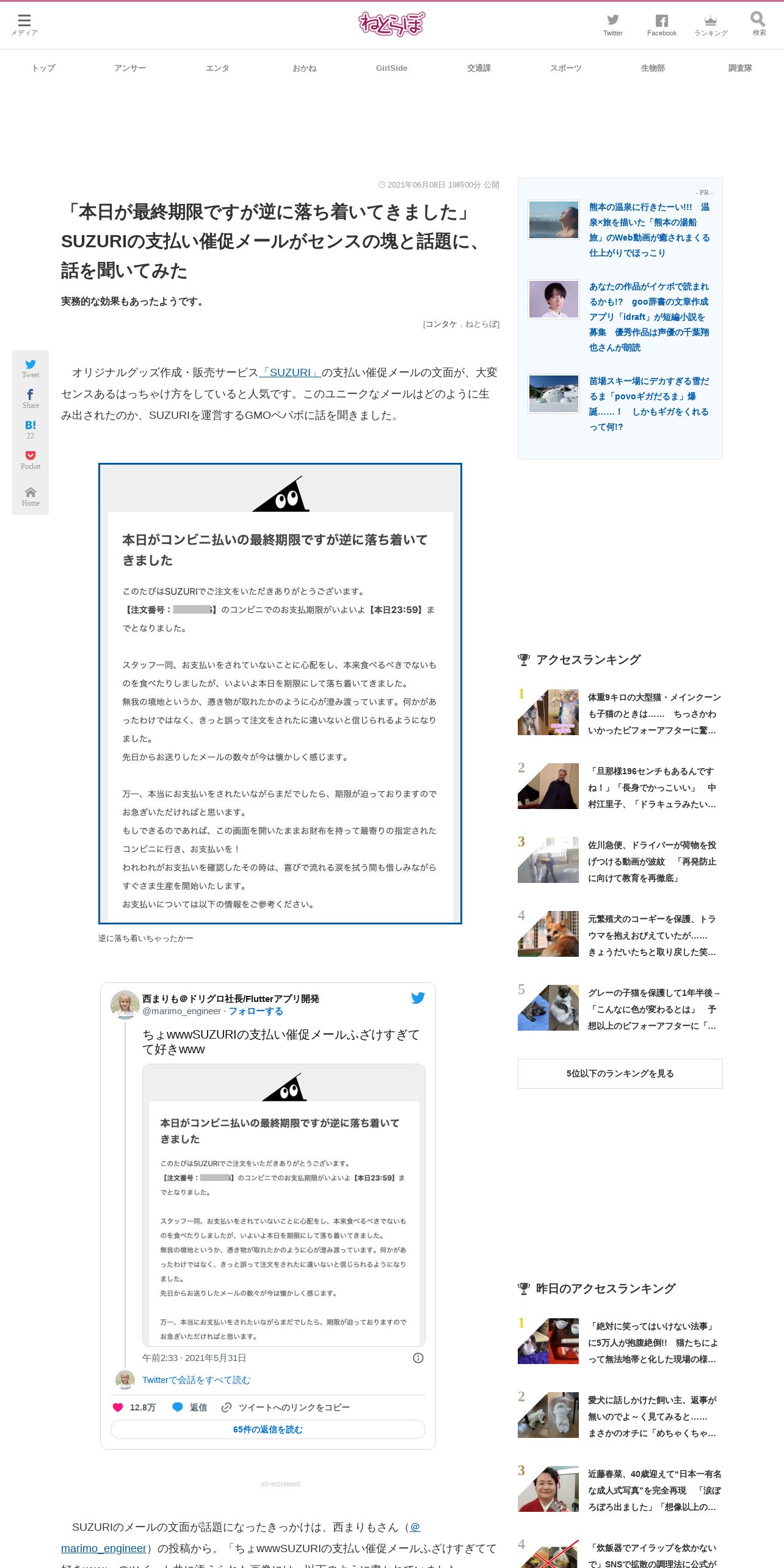Viewport: 784px width, 1568px height.
Task: Reply to the tweet via 返信
Action: (190, 1407)
